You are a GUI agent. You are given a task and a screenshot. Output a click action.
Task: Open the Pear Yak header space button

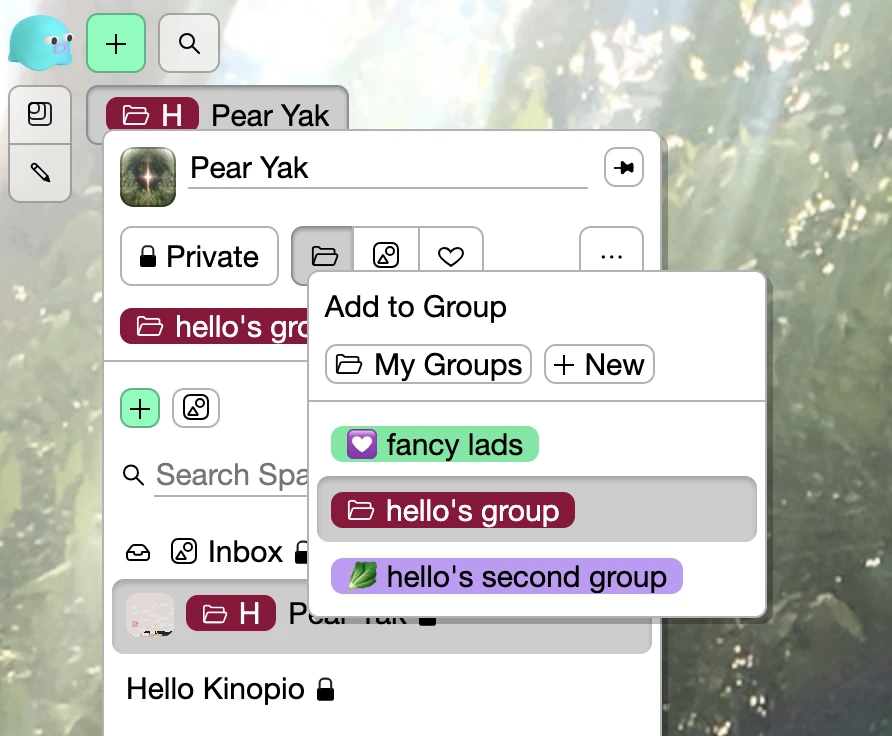click(218, 115)
